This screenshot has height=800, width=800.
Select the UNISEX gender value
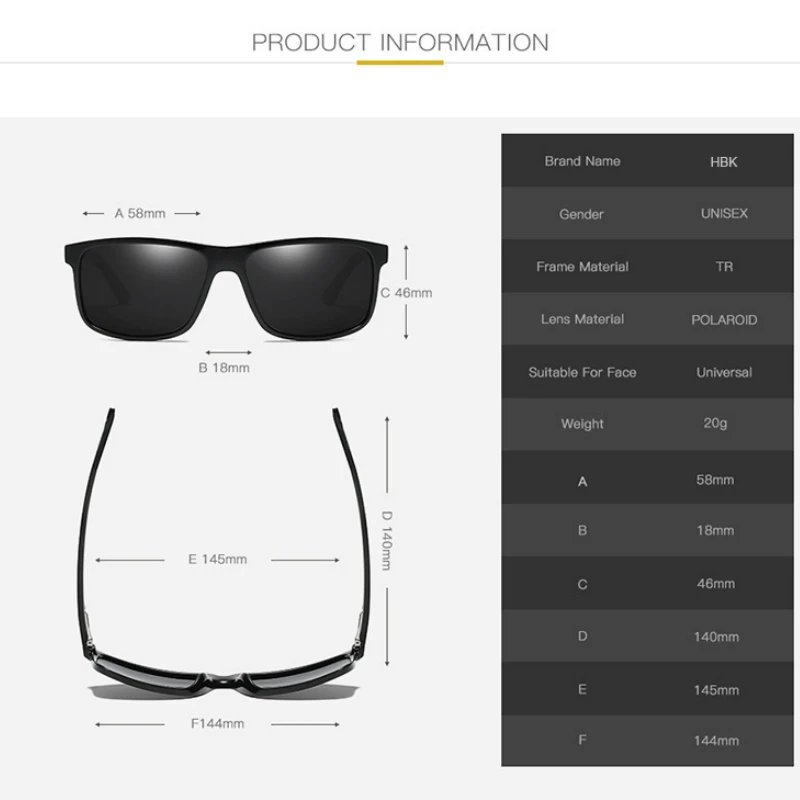[x=724, y=213]
